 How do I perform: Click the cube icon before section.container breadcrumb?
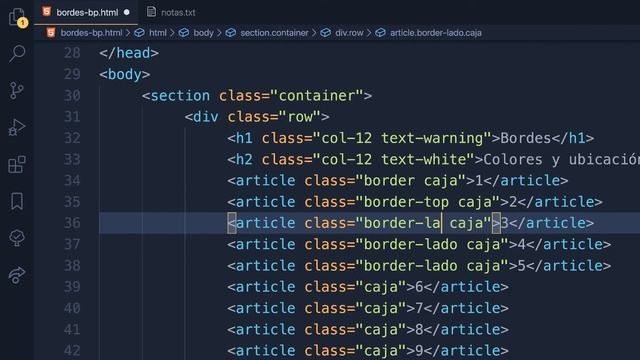click(x=231, y=33)
